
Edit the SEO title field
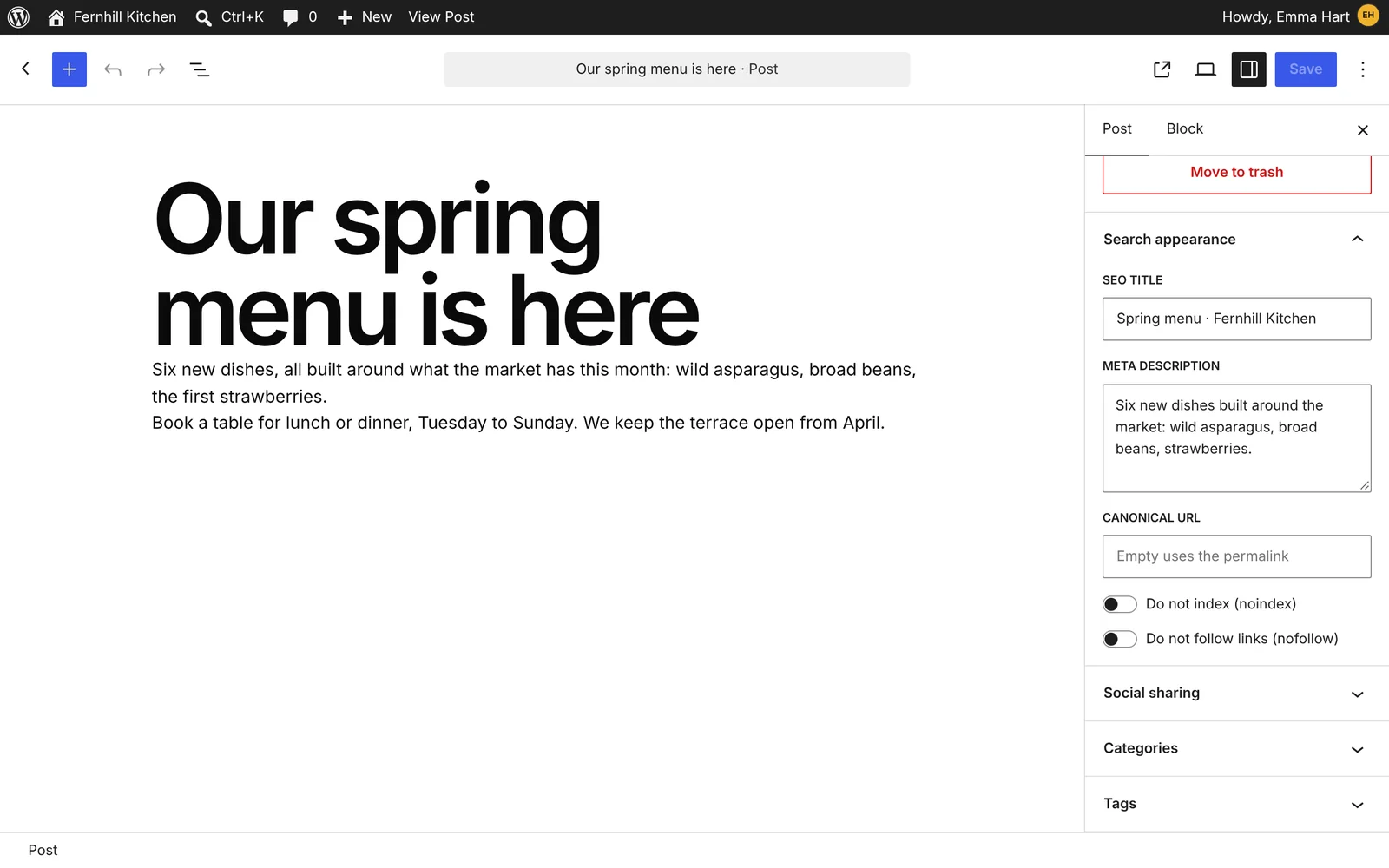(1237, 319)
